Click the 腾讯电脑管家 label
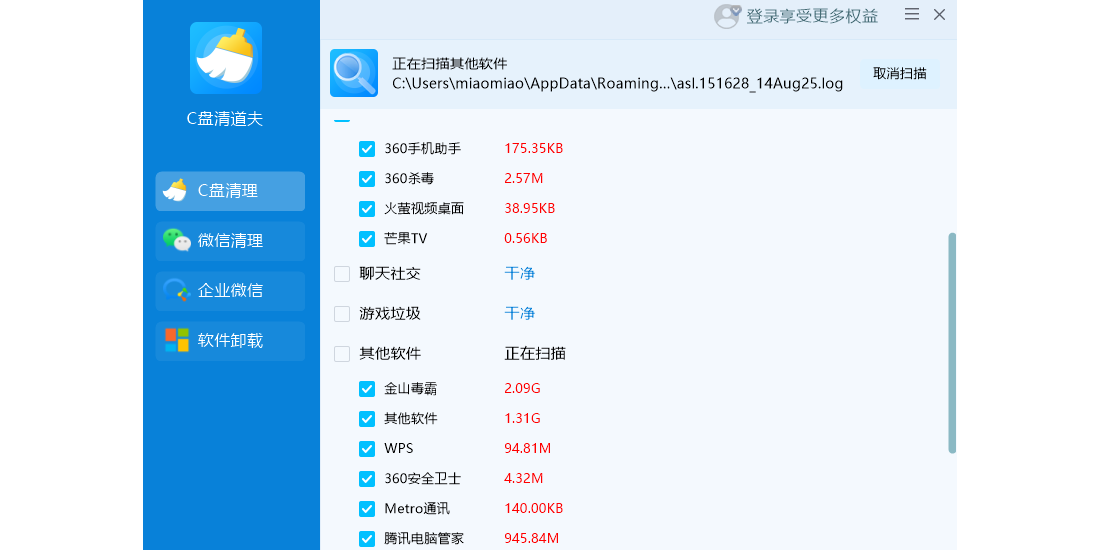 tap(424, 539)
